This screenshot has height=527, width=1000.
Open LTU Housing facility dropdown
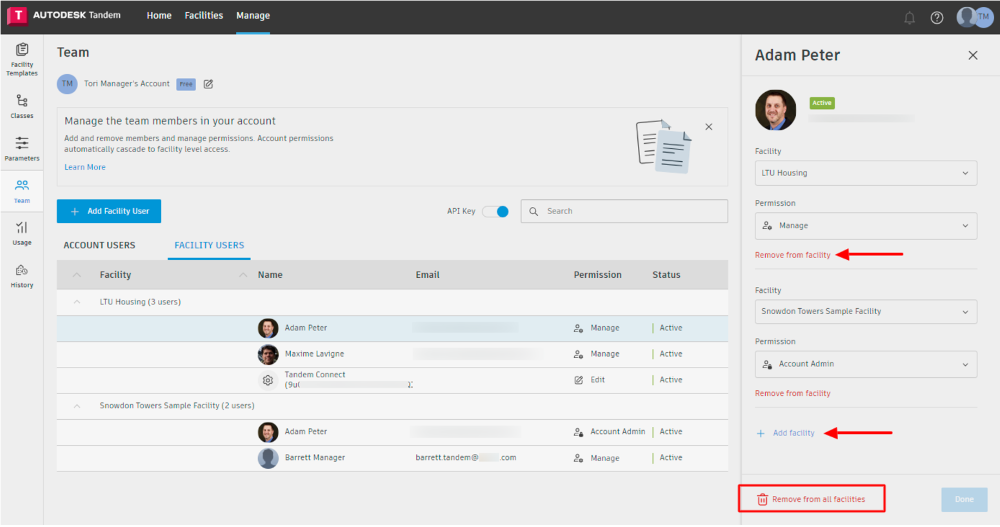point(865,173)
